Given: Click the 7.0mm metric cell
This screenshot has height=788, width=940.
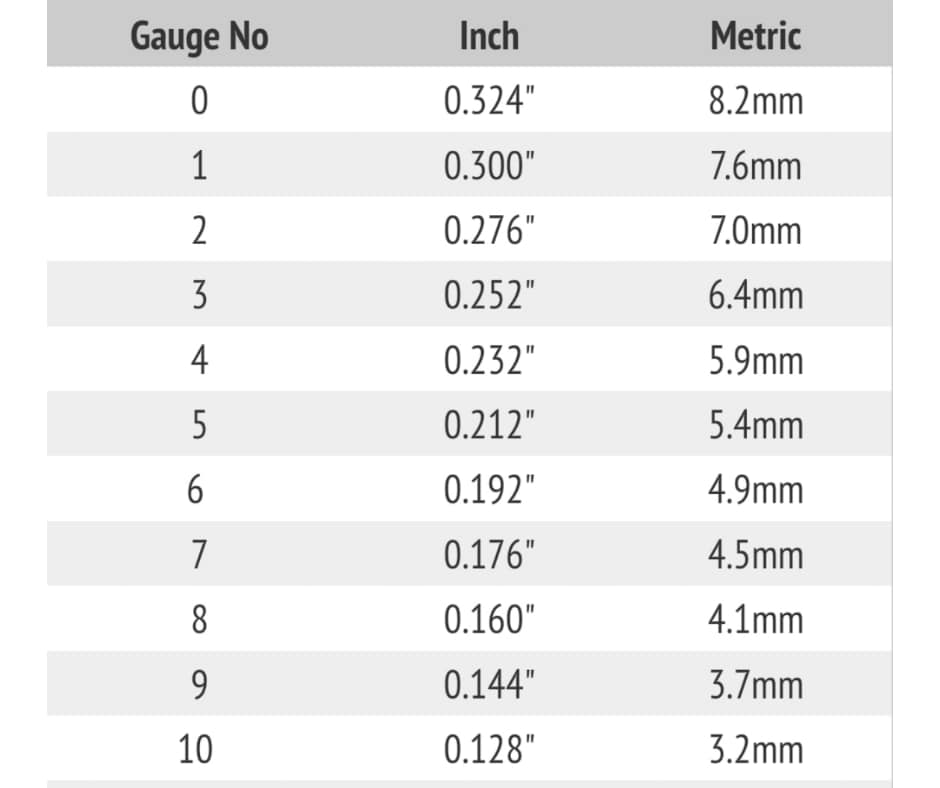Looking at the screenshot, I should tap(755, 231).
